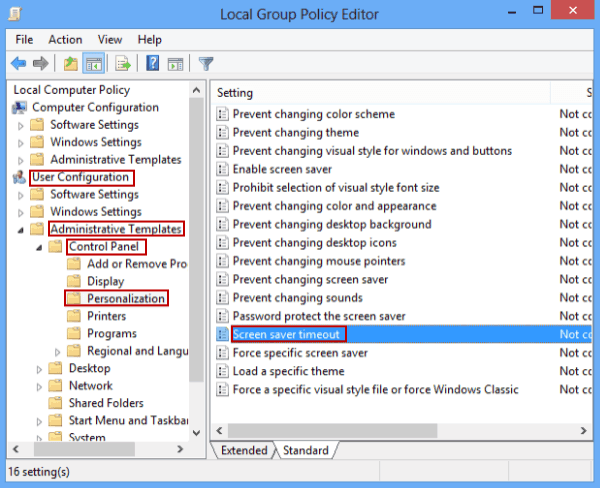Select the Personalization tree item
This screenshot has width=600, height=488.
(x=126, y=299)
